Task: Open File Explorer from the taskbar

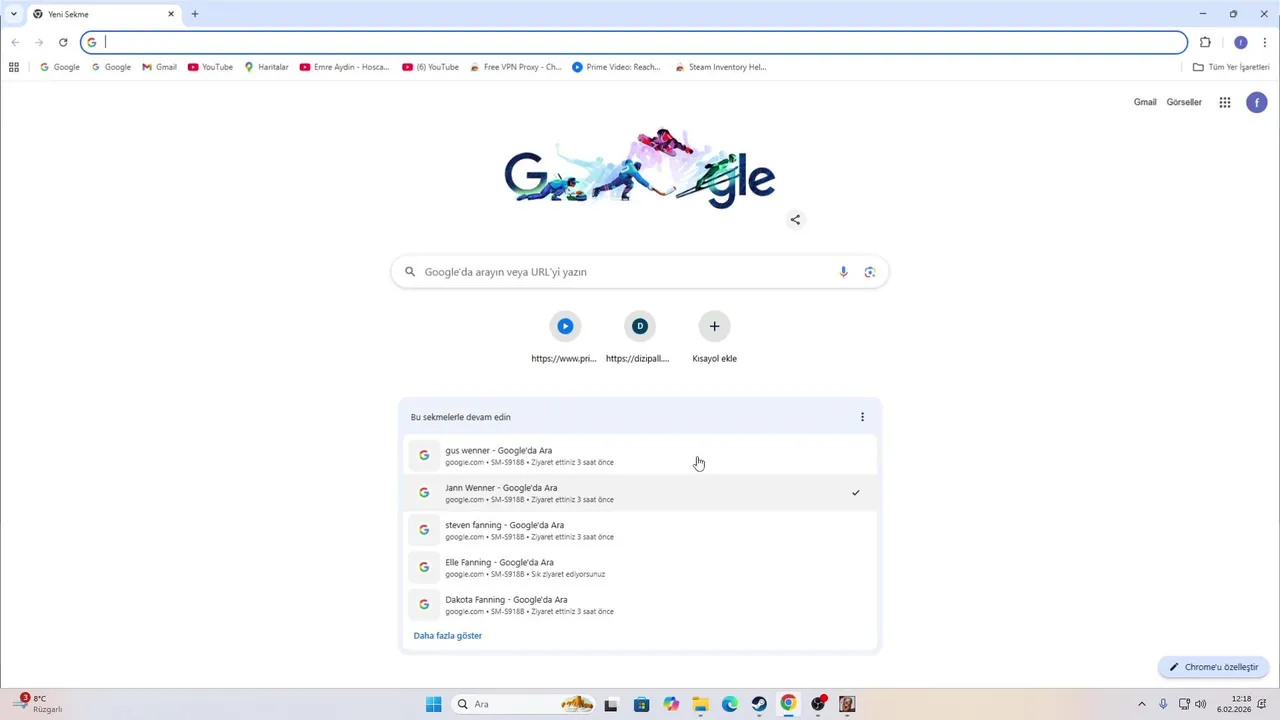Action: coord(700,704)
